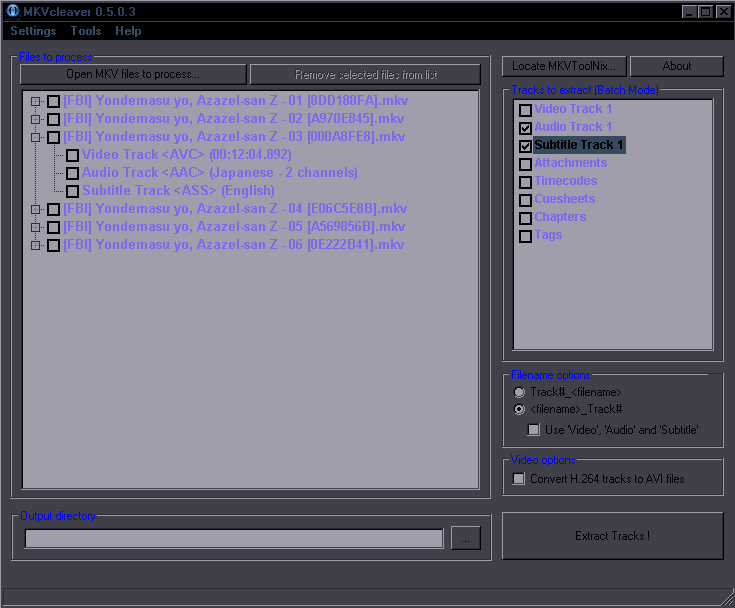
Task: Expand the Azazel-san Z - 01 file node
Action: coord(35,101)
